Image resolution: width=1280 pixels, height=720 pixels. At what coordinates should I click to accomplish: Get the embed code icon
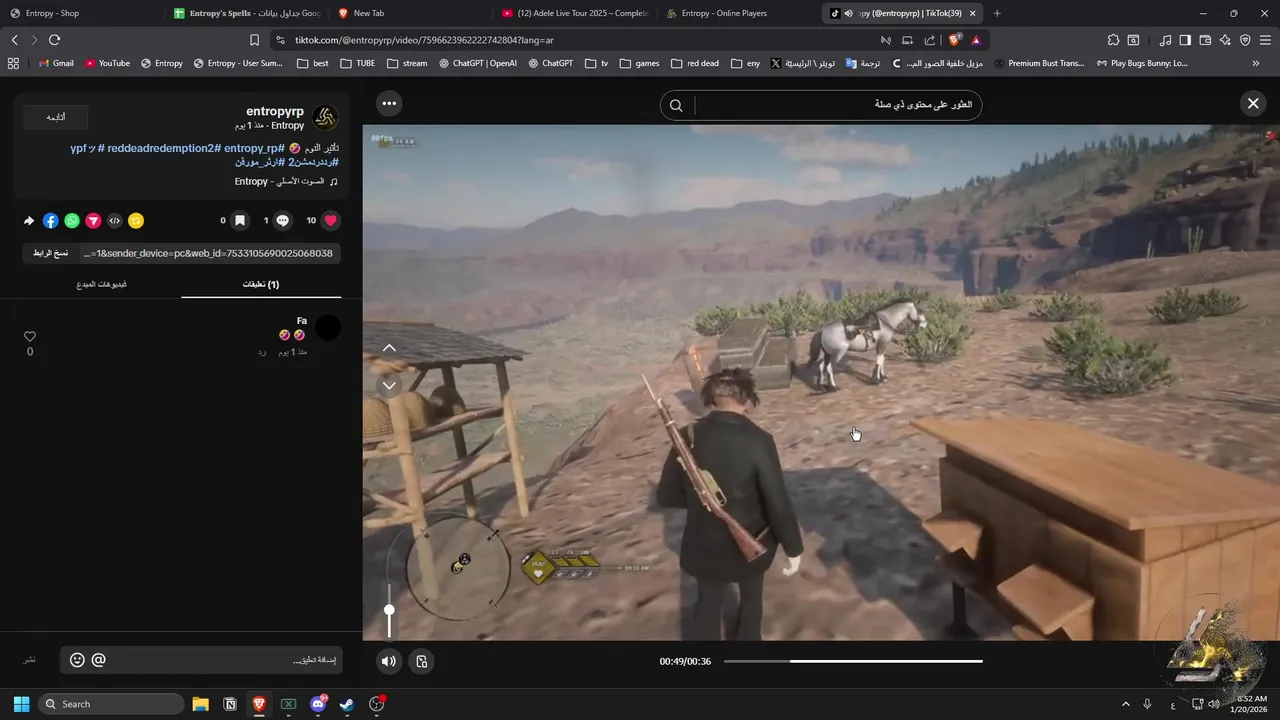tap(115, 221)
